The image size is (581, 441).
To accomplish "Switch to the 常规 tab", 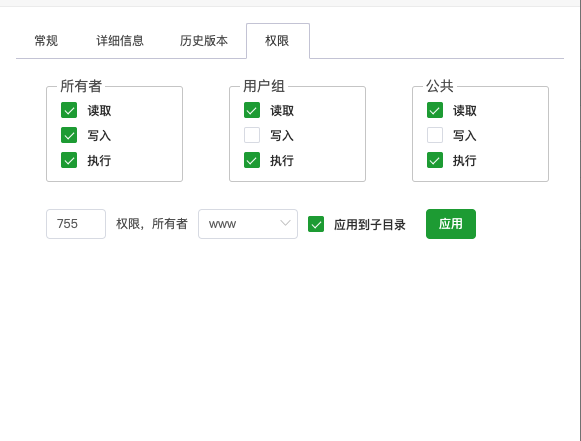I will (46, 41).
